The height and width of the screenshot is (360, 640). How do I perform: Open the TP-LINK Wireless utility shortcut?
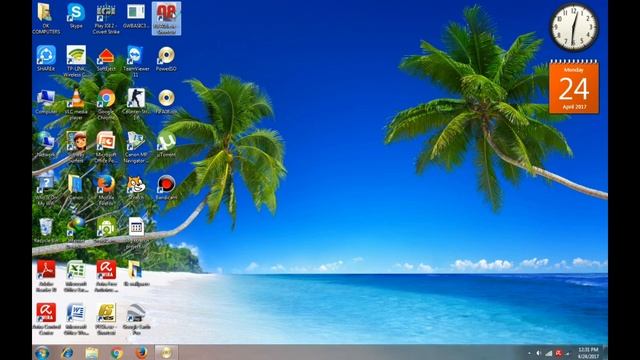(76, 61)
